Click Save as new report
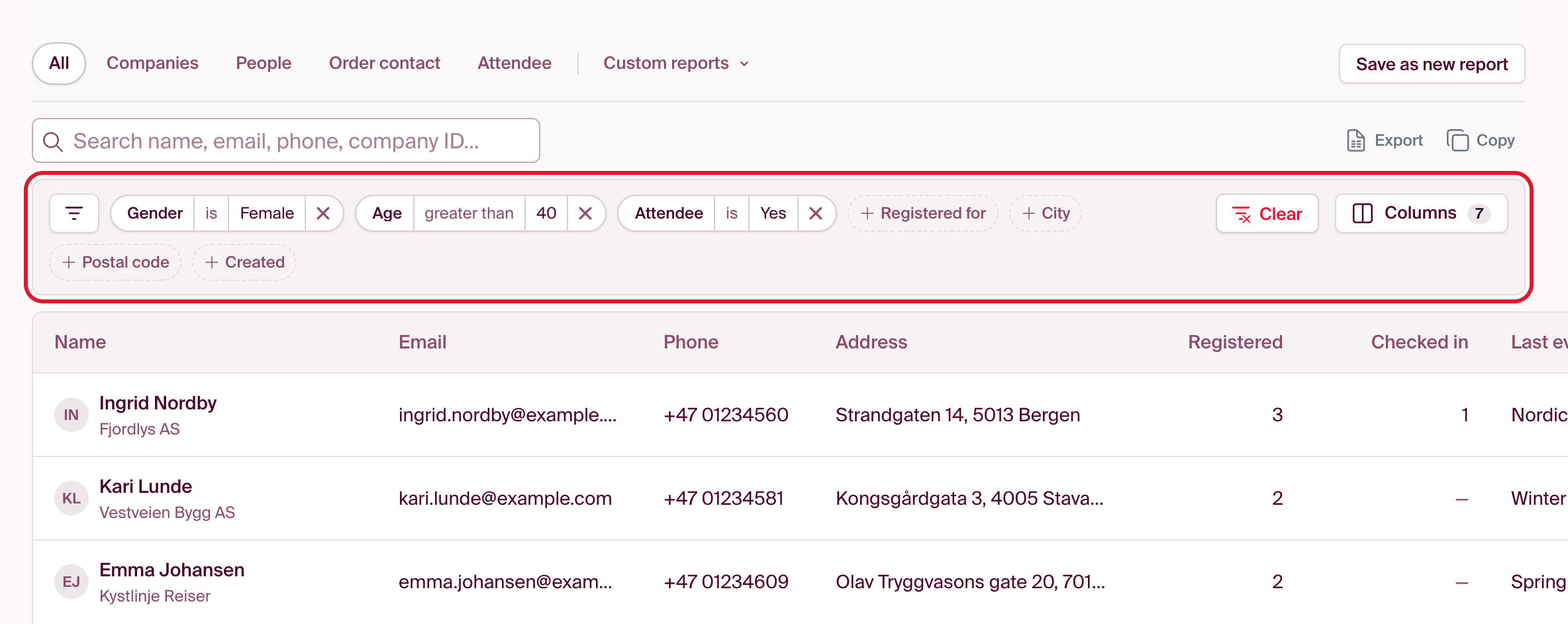Screen dimensions: 1568x624 (x=1432, y=64)
